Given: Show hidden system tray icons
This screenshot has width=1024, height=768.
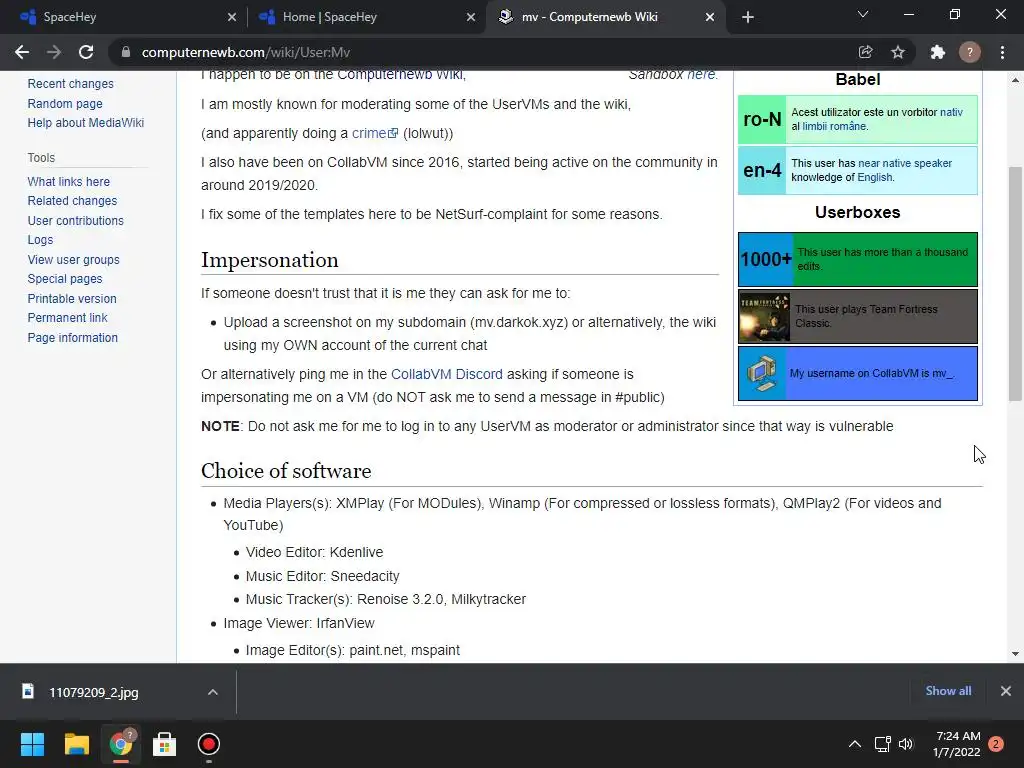Looking at the screenshot, I should tap(854, 744).
